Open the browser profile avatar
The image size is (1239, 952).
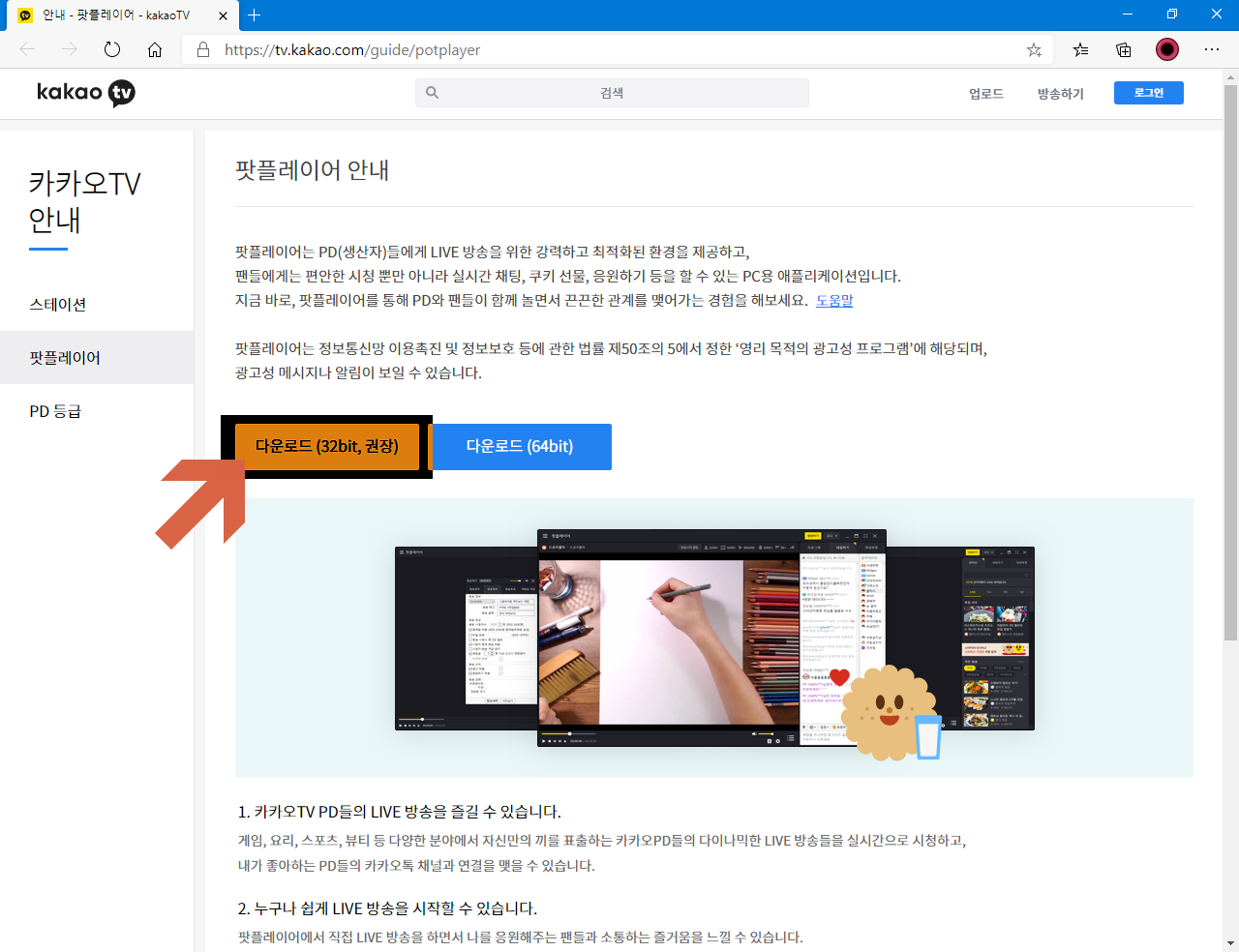tap(1167, 49)
